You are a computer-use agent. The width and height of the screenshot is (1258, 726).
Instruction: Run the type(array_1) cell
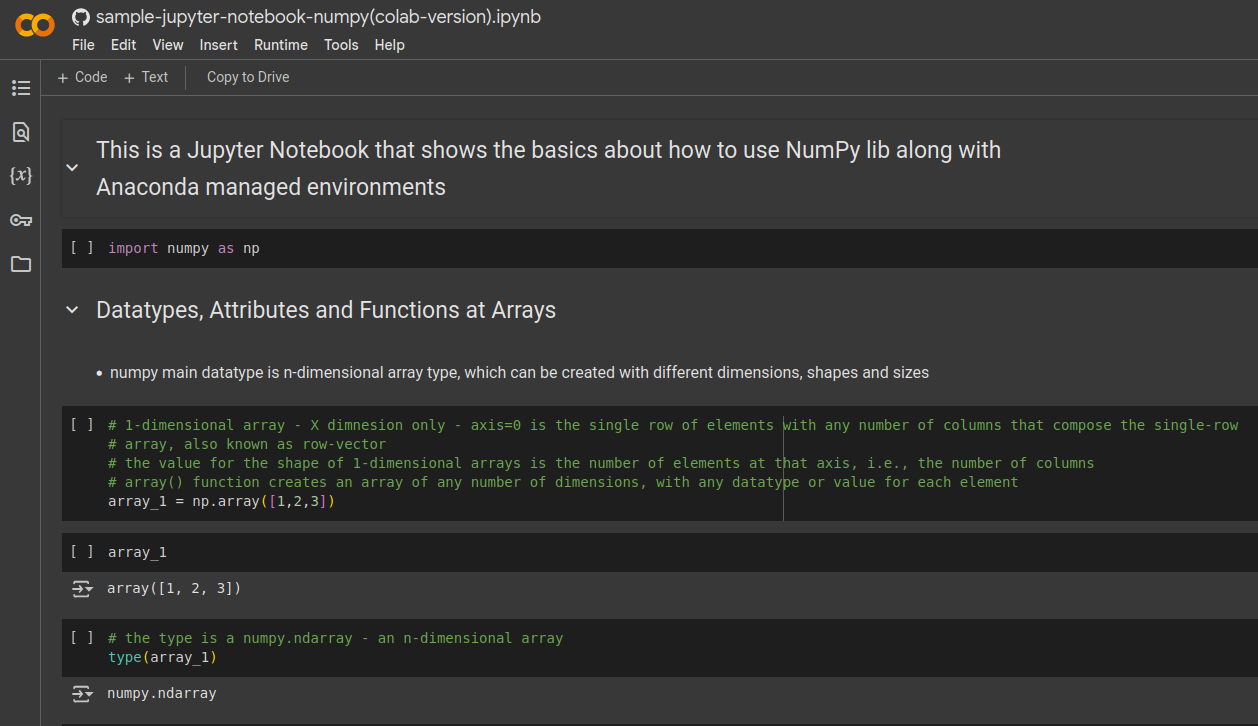(82, 638)
